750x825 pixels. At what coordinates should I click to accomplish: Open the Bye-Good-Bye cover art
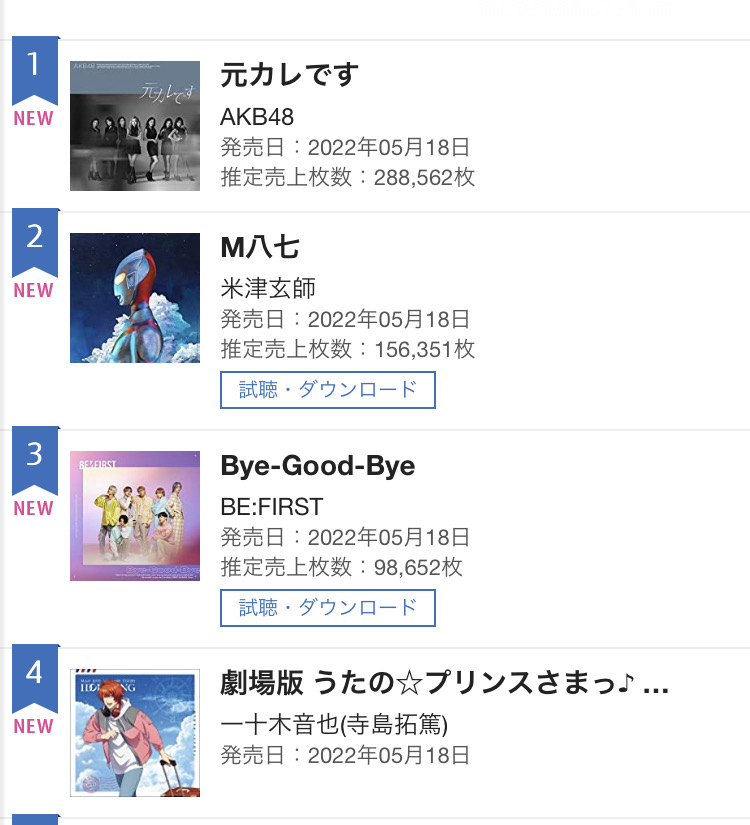tap(135, 516)
